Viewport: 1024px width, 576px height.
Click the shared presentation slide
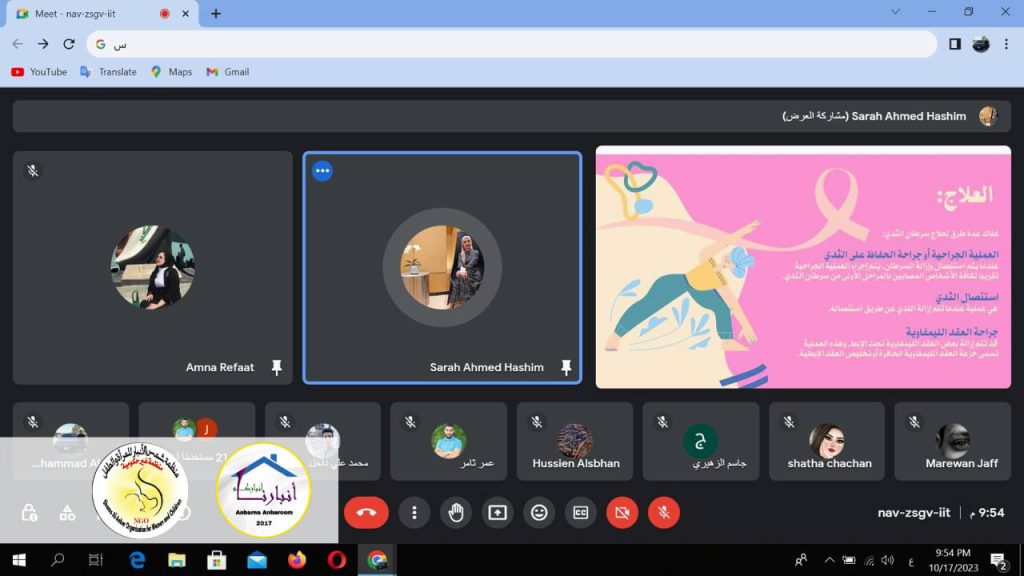[x=803, y=267]
